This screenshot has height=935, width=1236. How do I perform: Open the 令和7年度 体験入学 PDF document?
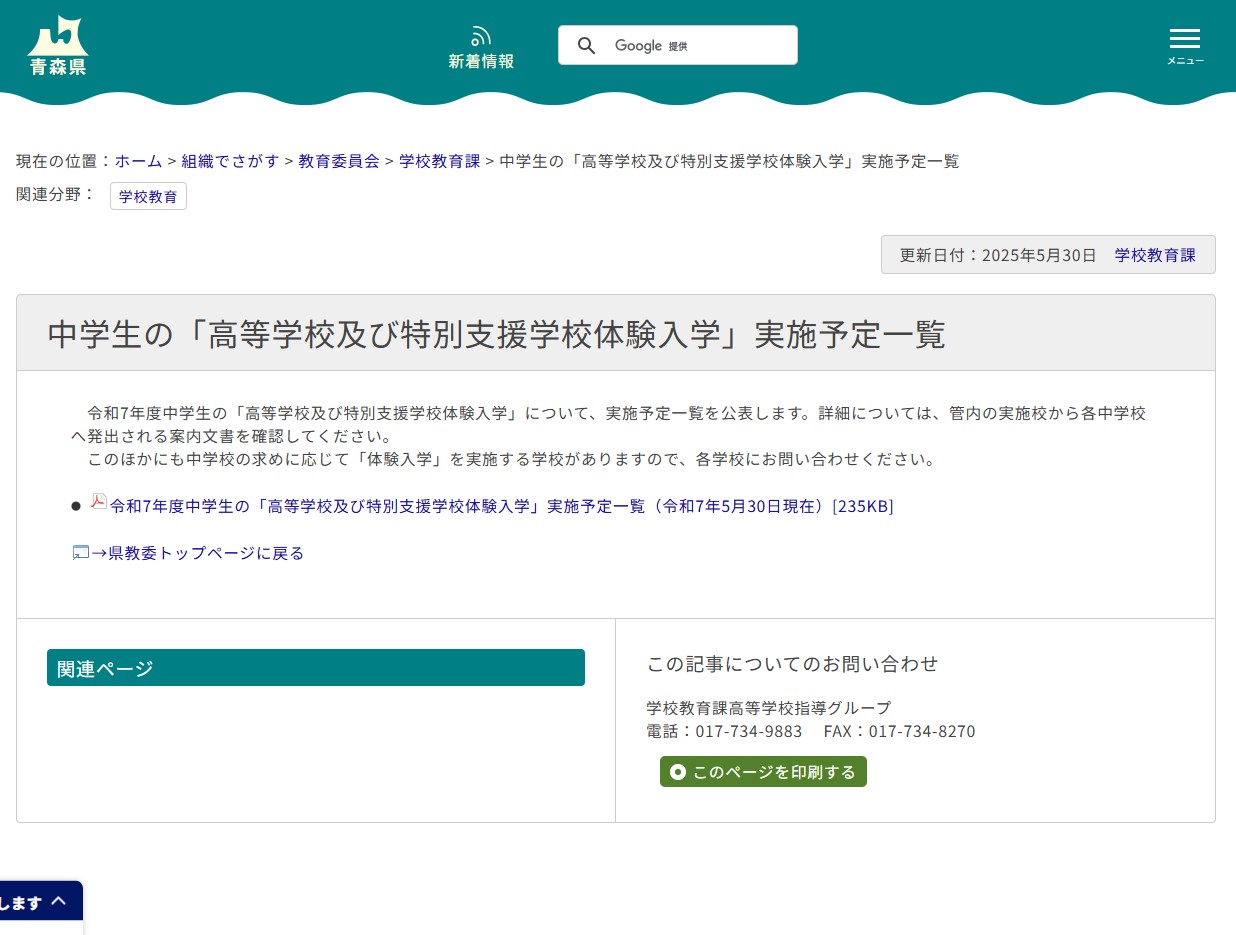coord(500,506)
